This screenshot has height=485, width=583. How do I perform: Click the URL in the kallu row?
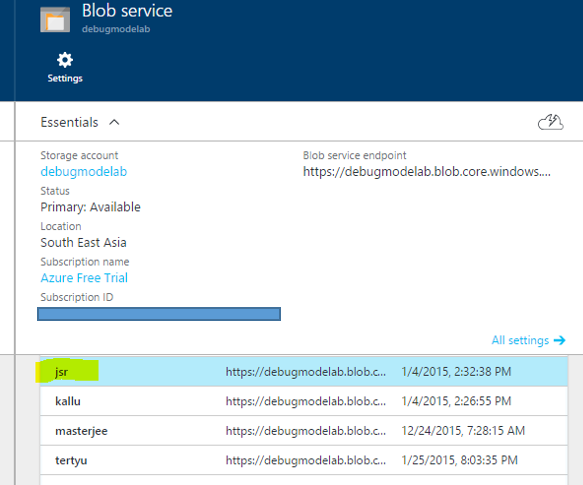[x=306, y=401]
